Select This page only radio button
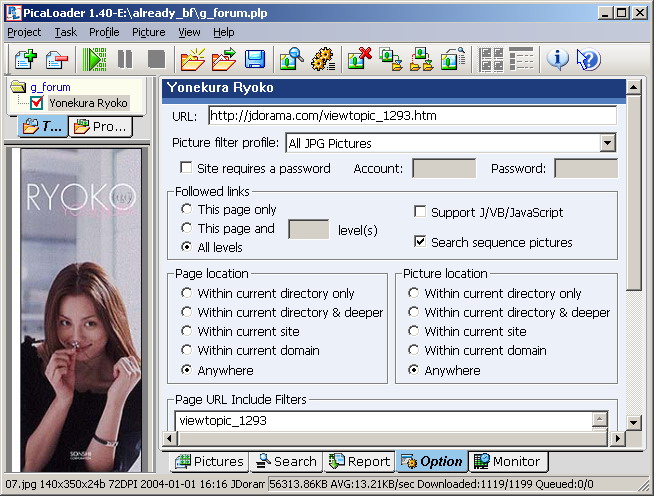654x496 pixels. point(187,210)
